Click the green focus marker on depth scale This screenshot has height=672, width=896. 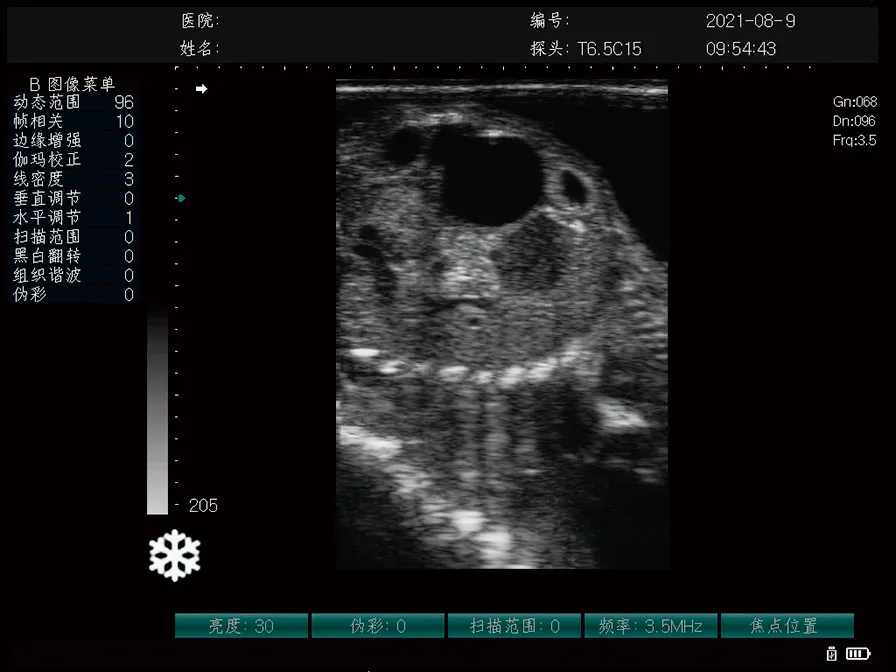coord(181,198)
